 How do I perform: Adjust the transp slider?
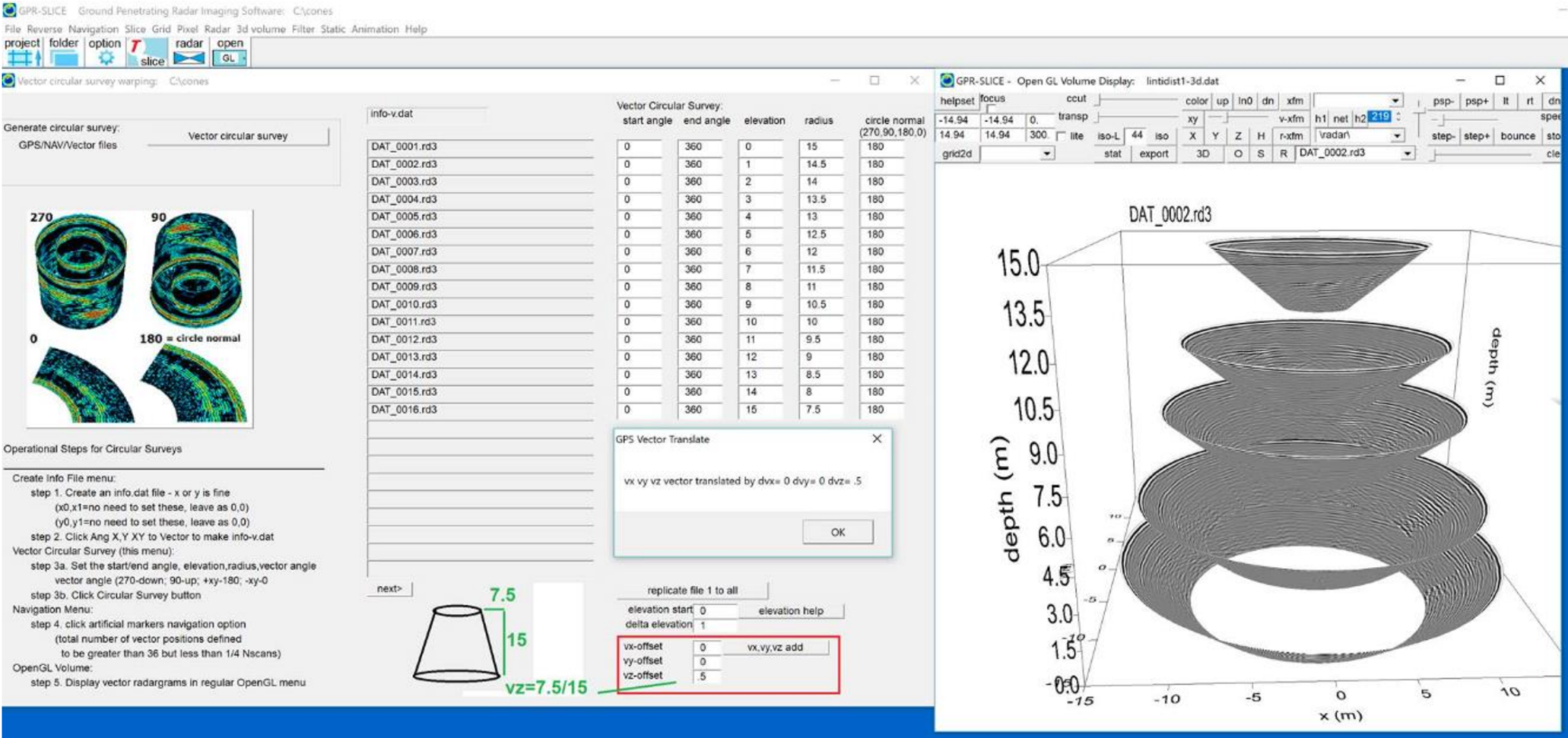[x=1137, y=118]
